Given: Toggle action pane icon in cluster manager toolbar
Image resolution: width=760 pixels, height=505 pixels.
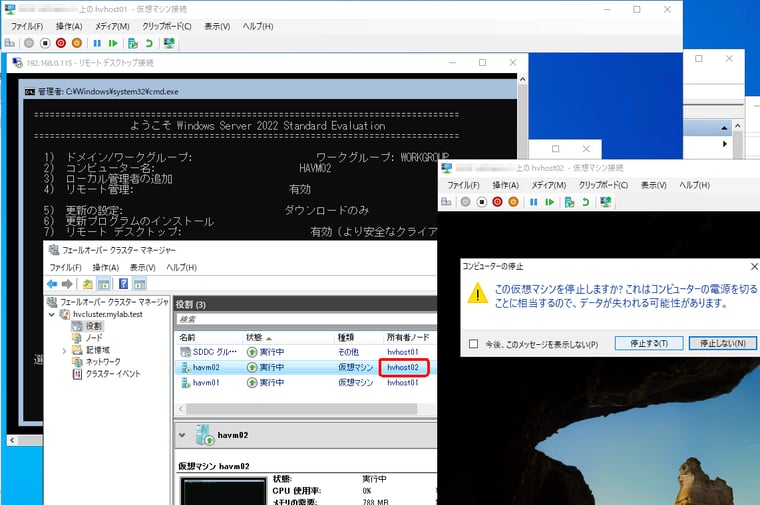Looking at the screenshot, I should tap(140, 284).
